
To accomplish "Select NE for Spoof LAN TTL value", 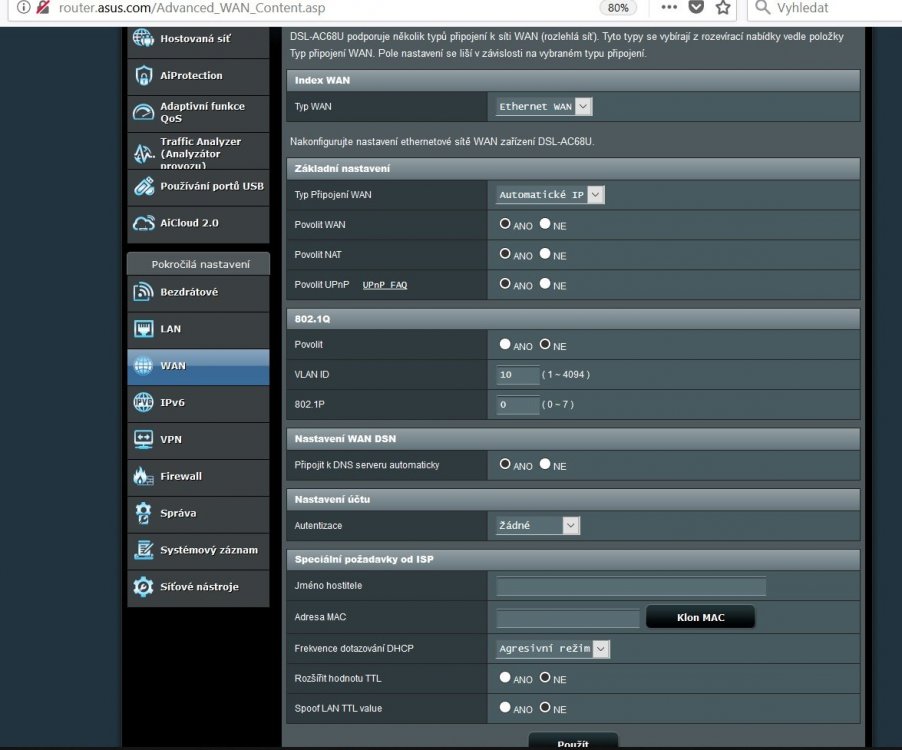I will click(545, 707).
